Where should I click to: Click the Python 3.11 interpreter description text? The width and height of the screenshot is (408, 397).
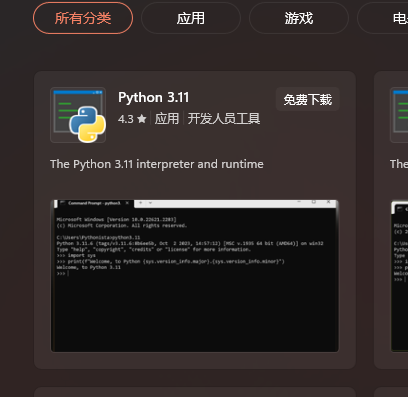coord(157,164)
